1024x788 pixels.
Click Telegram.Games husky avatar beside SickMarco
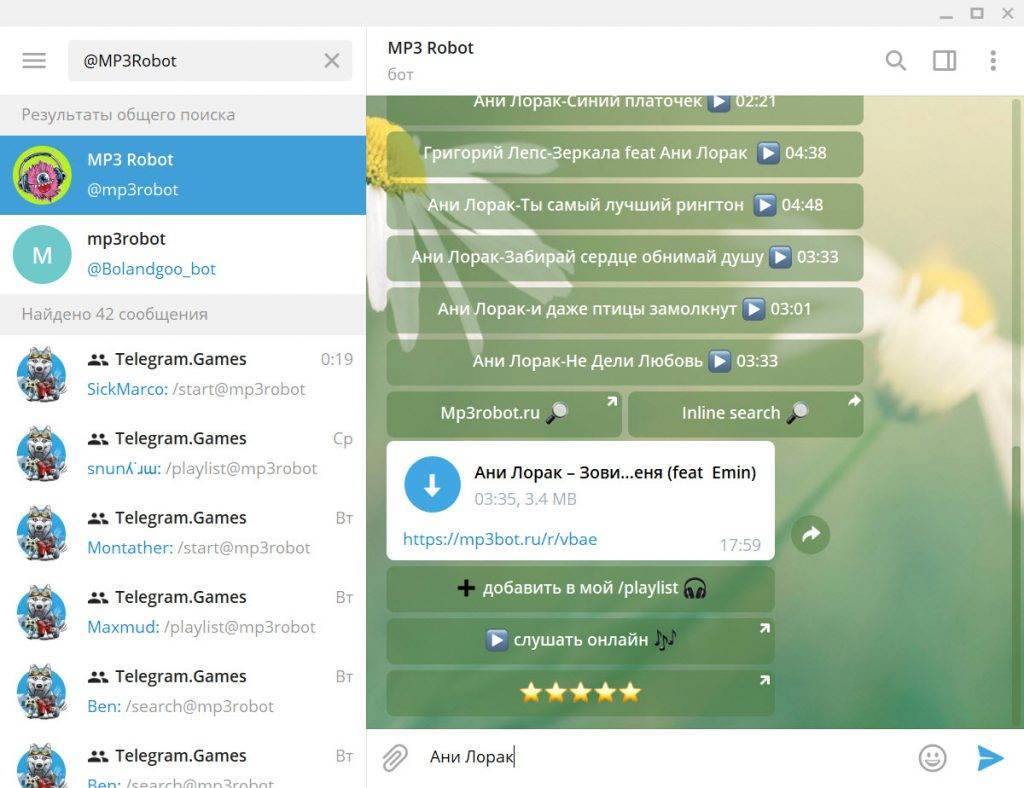pyautogui.click(x=41, y=374)
